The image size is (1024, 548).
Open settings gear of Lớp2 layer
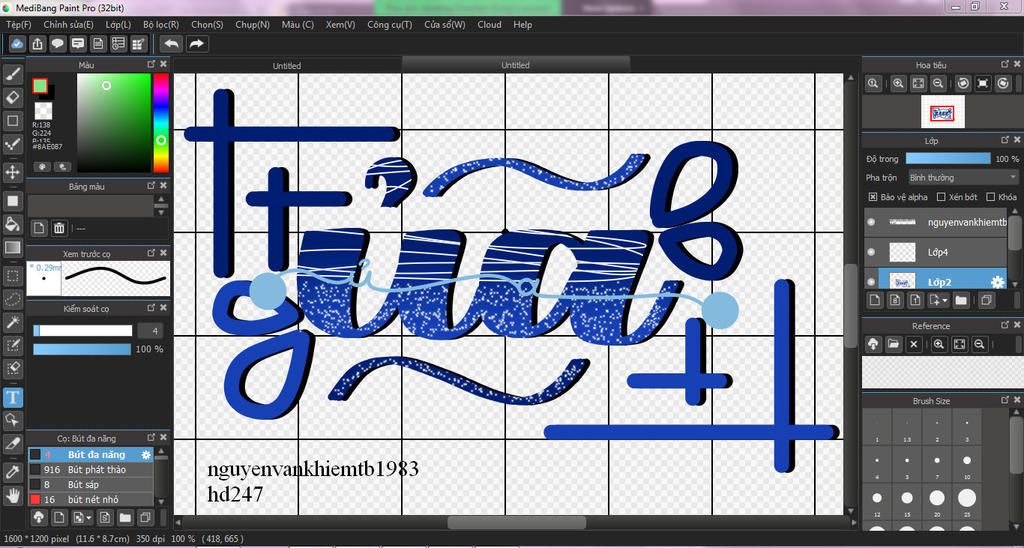click(x=997, y=282)
